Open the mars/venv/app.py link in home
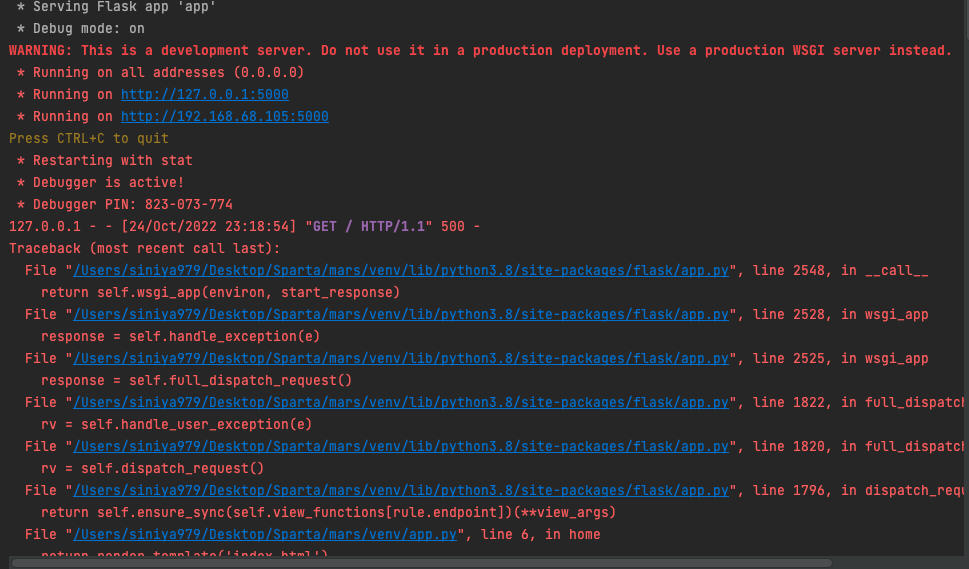969x569 pixels. click(264, 534)
